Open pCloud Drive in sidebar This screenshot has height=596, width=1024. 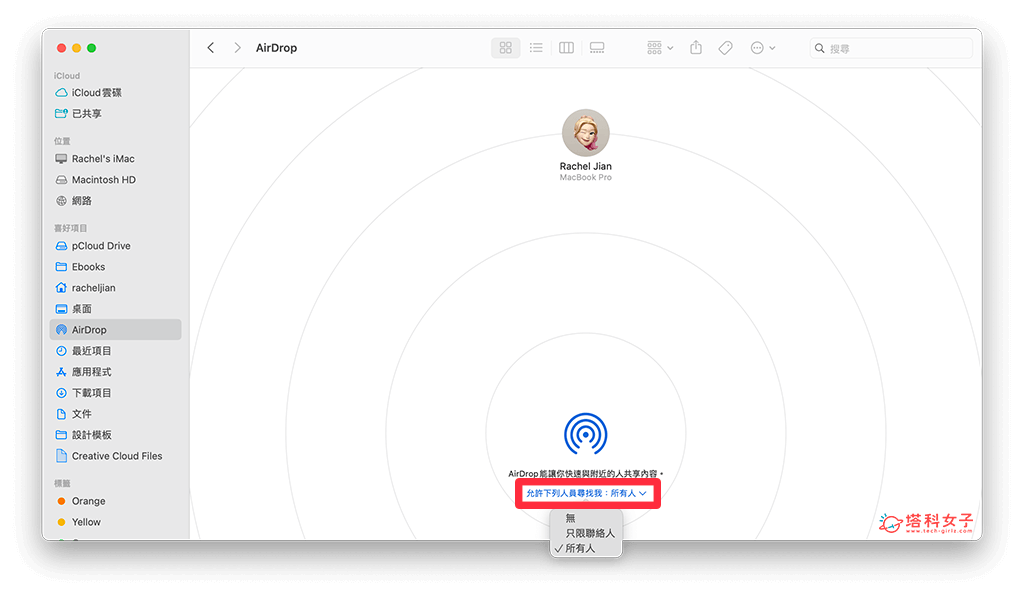pyautogui.click(x=116, y=246)
